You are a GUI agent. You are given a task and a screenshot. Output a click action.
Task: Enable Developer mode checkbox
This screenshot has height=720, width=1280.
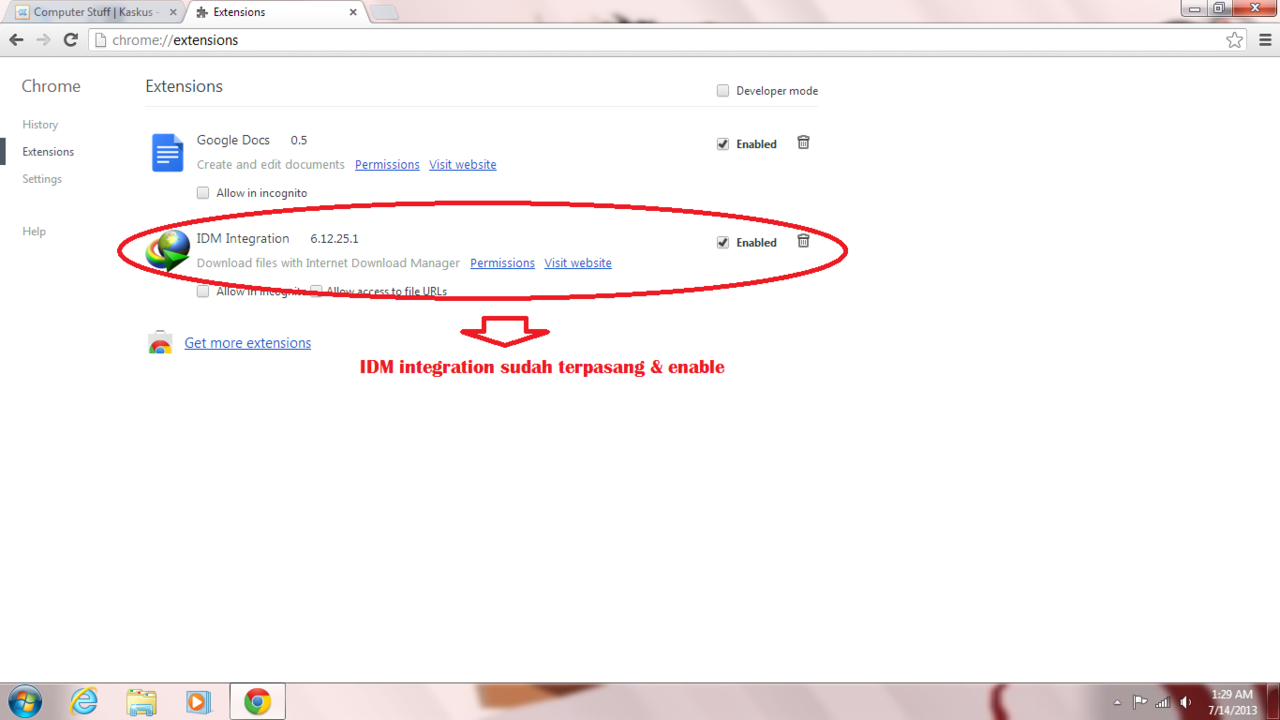tap(723, 91)
